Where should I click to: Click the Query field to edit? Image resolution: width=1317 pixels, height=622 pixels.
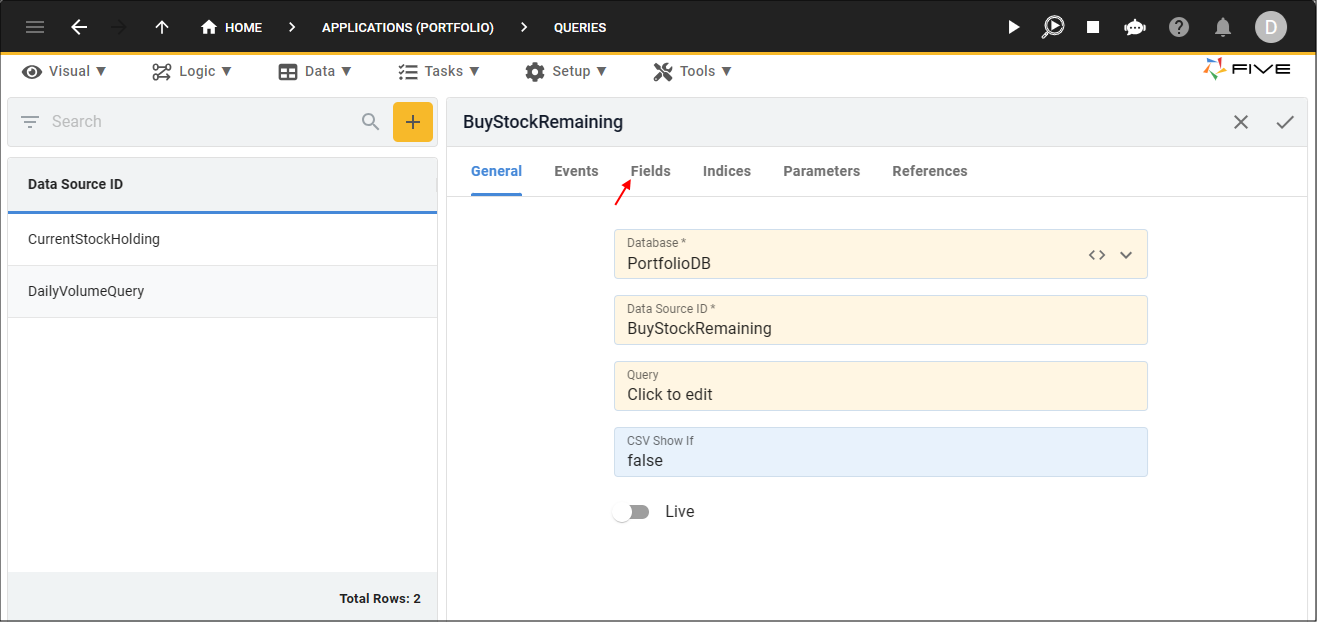pos(881,386)
